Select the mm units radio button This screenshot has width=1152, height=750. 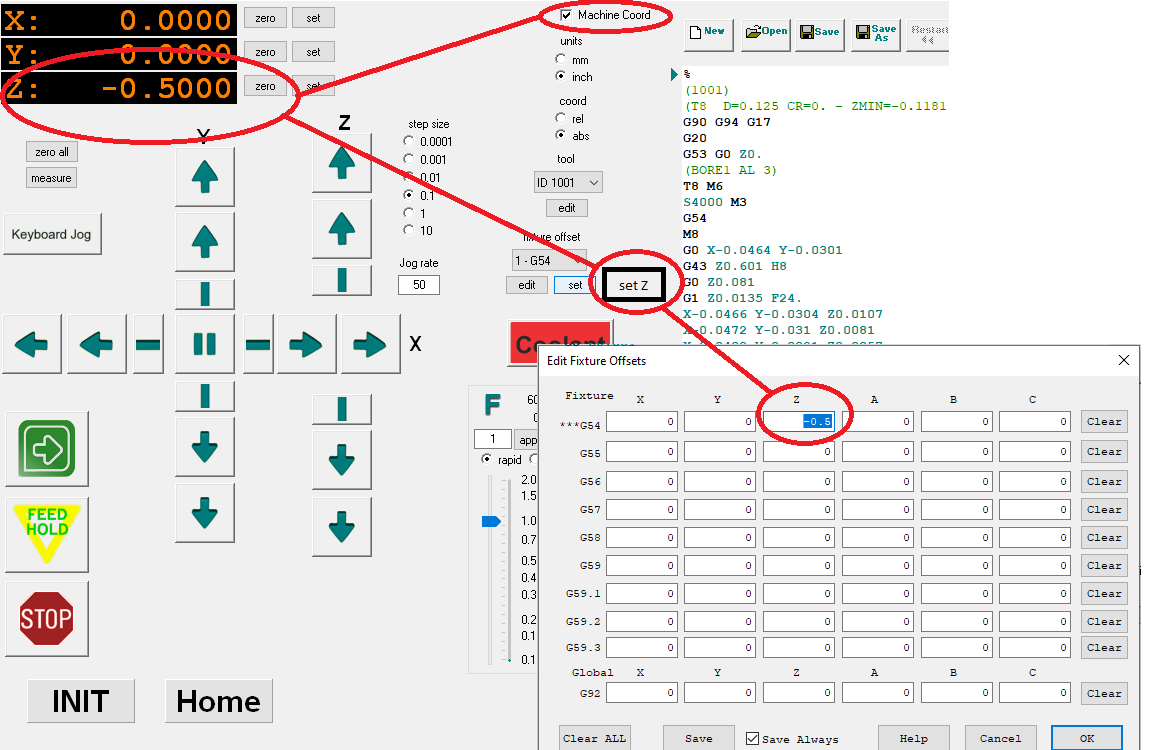[562, 60]
